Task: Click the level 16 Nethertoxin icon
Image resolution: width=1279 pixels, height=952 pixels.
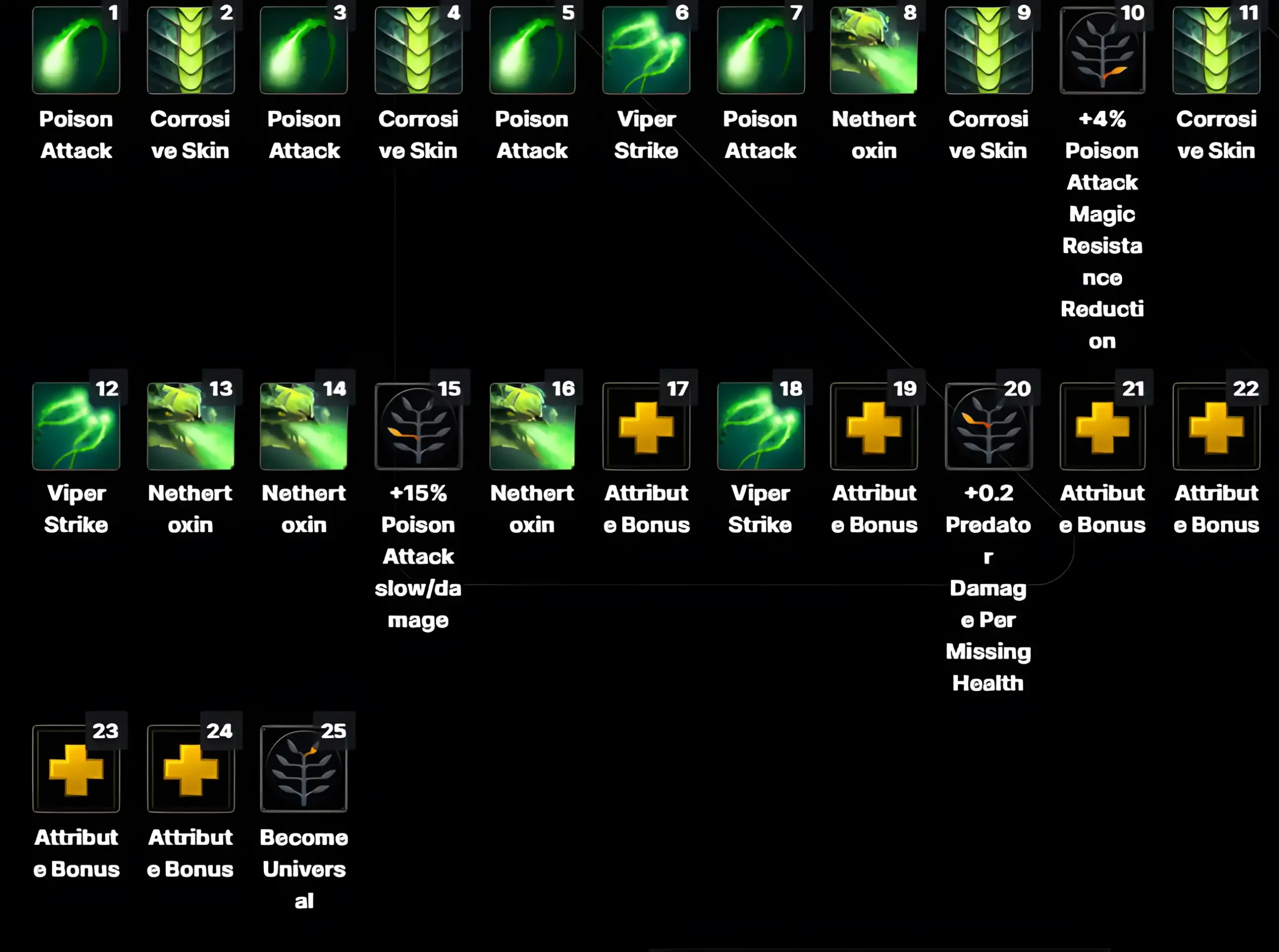Action: 533,426
